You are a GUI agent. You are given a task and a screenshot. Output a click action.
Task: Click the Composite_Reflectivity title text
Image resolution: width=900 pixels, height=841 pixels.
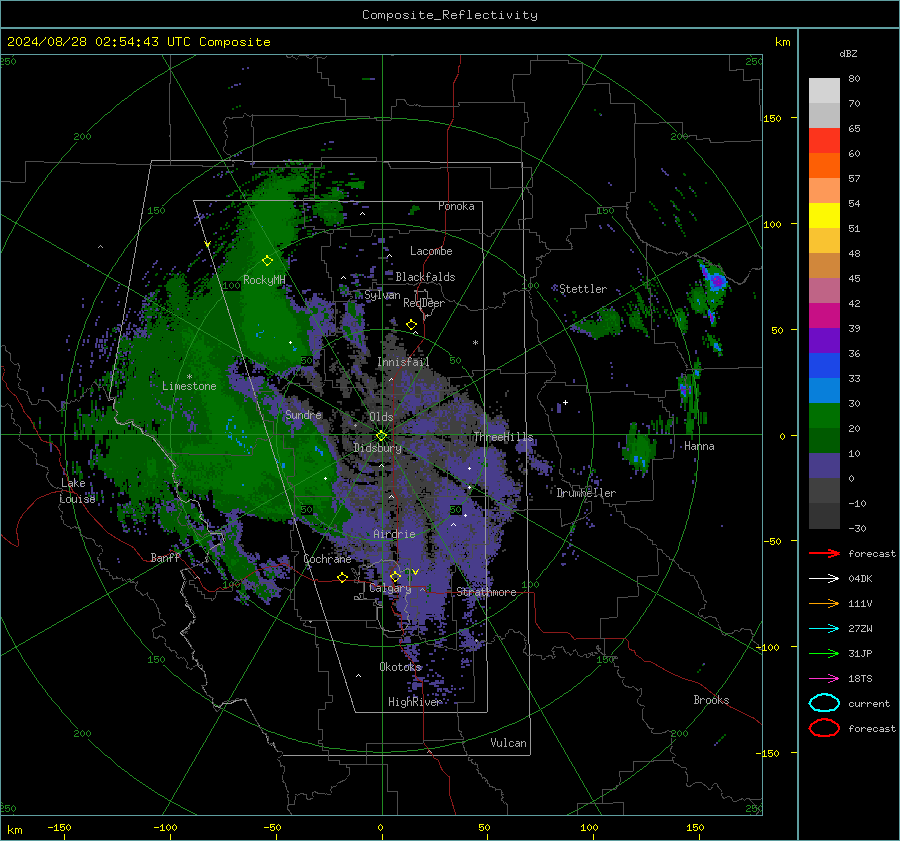(x=449, y=15)
